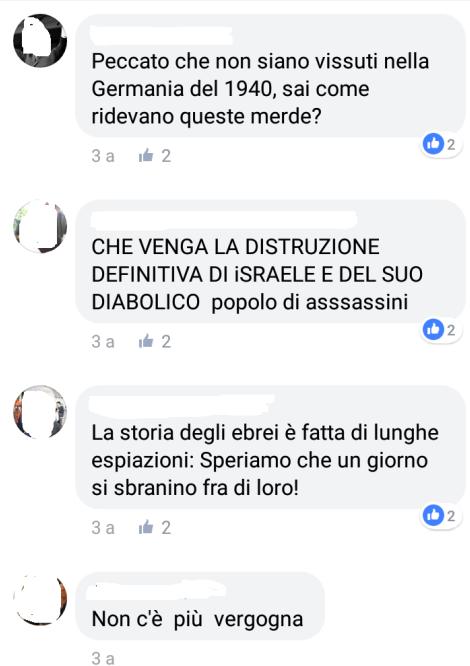The image size is (470, 666).
Task: Open avatar of the "Peccato che" commenter
Action: pos(40,41)
